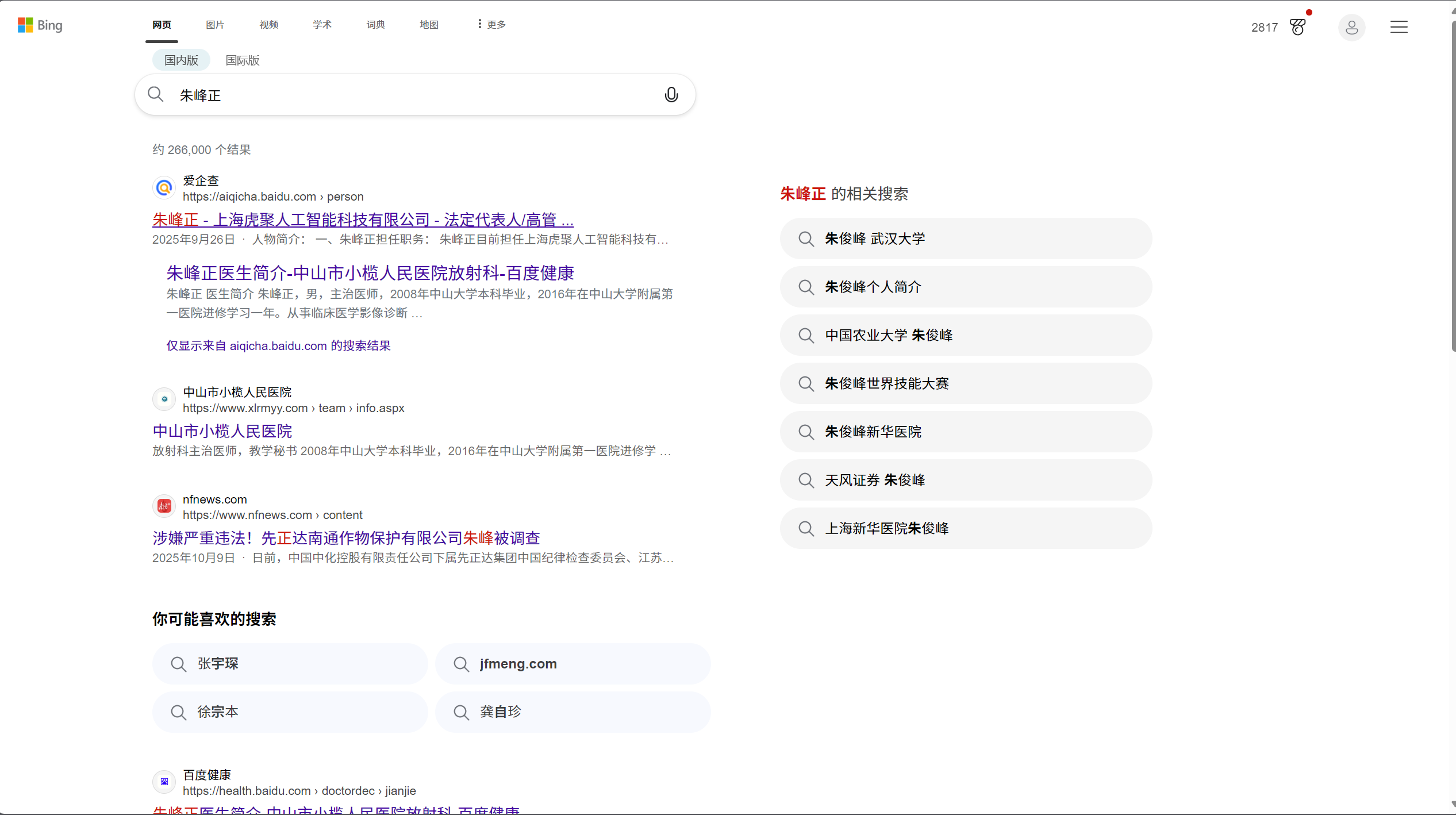Open the account profile icon
This screenshot has height=815, width=1456.
1352,27
